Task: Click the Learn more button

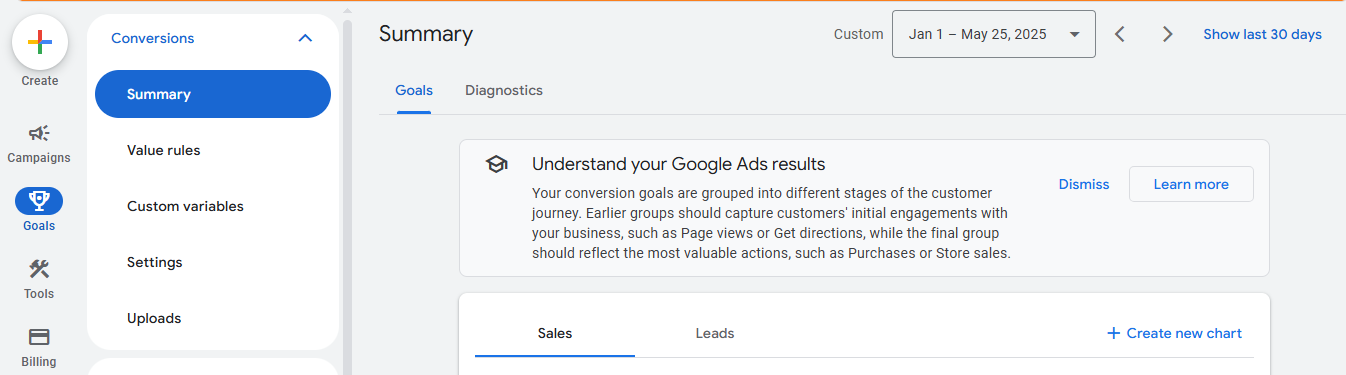Action: tap(1191, 184)
